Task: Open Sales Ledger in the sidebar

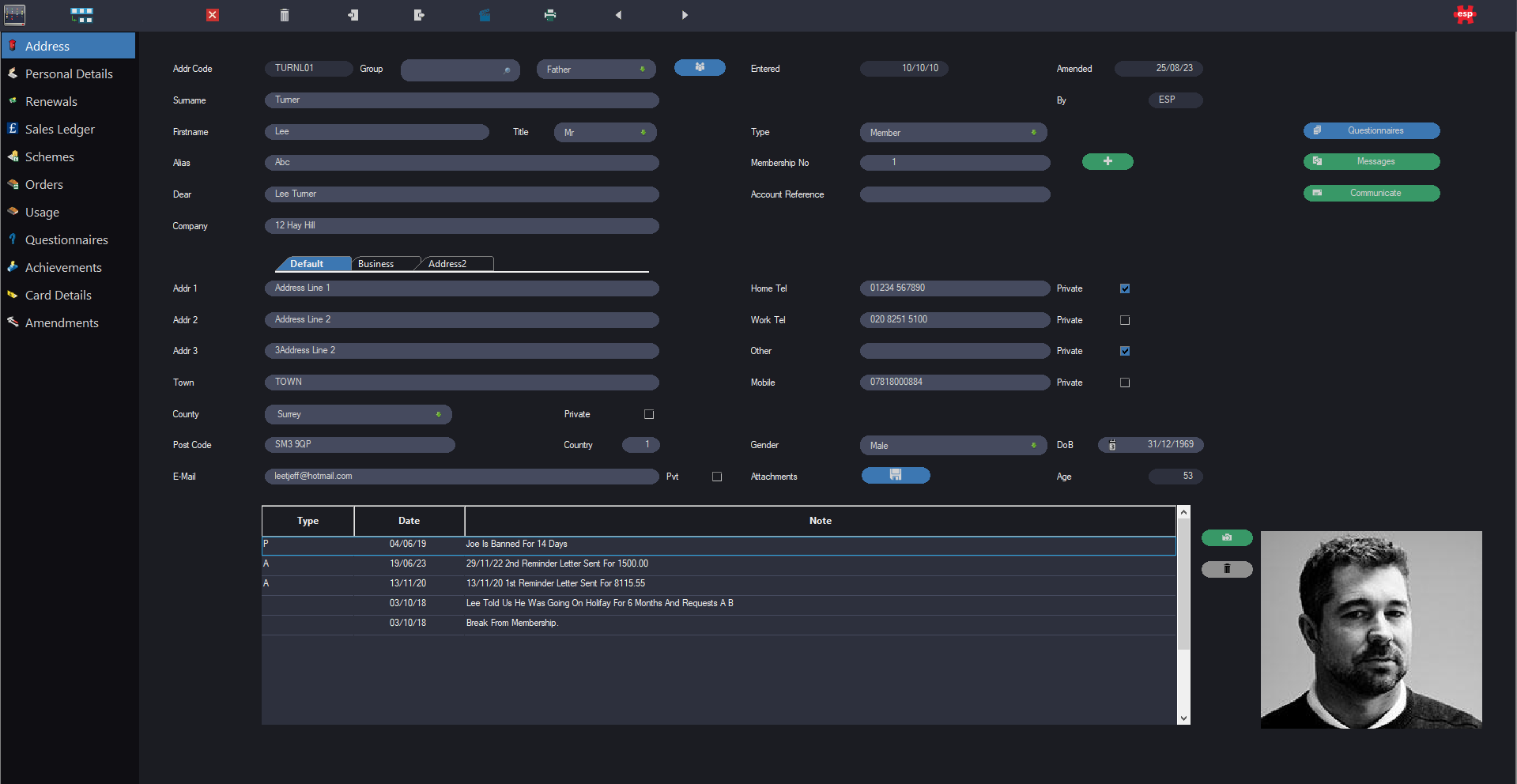Action: [x=59, y=129]
